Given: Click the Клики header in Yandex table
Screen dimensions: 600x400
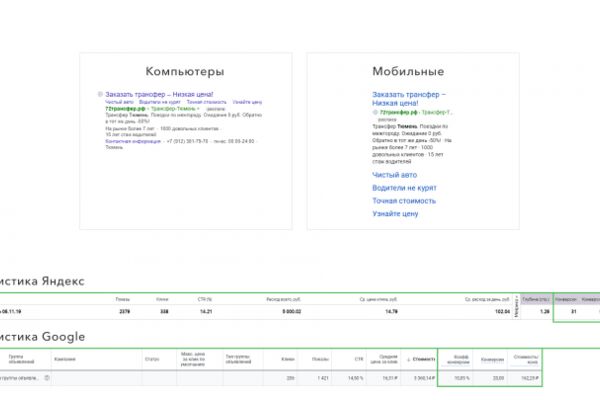Looking at the screenshot, I should coord(162,299).
